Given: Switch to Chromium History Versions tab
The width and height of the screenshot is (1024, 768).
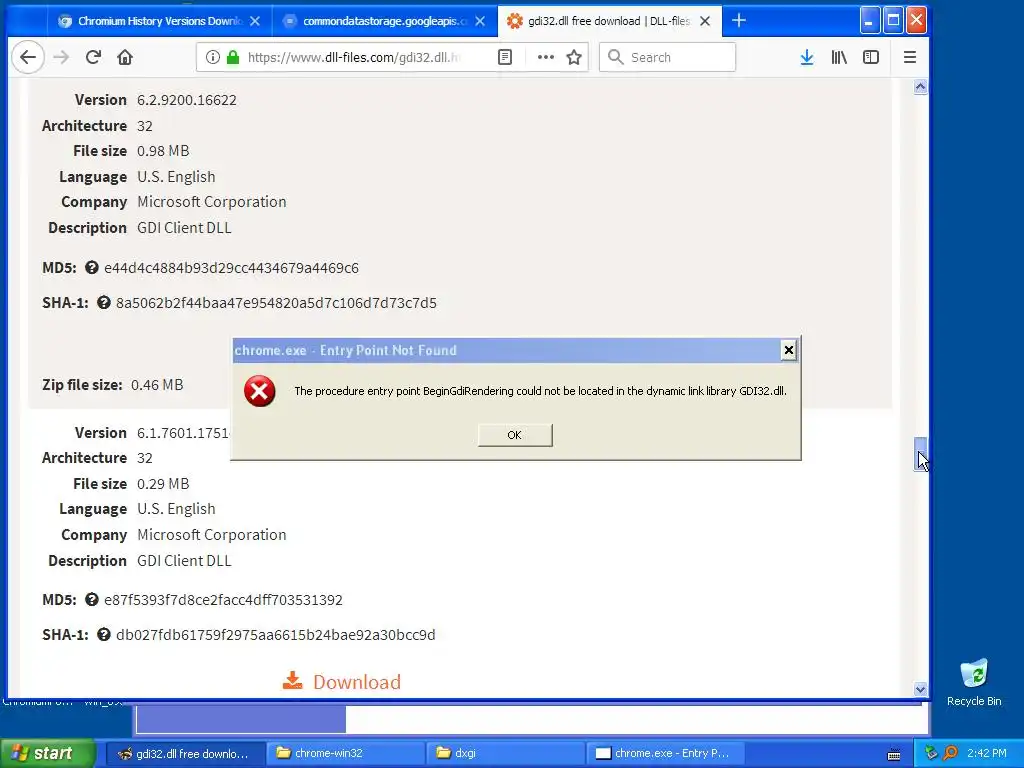Looking at the screenshot, I should pyautogui.click(x=159, y=22).
